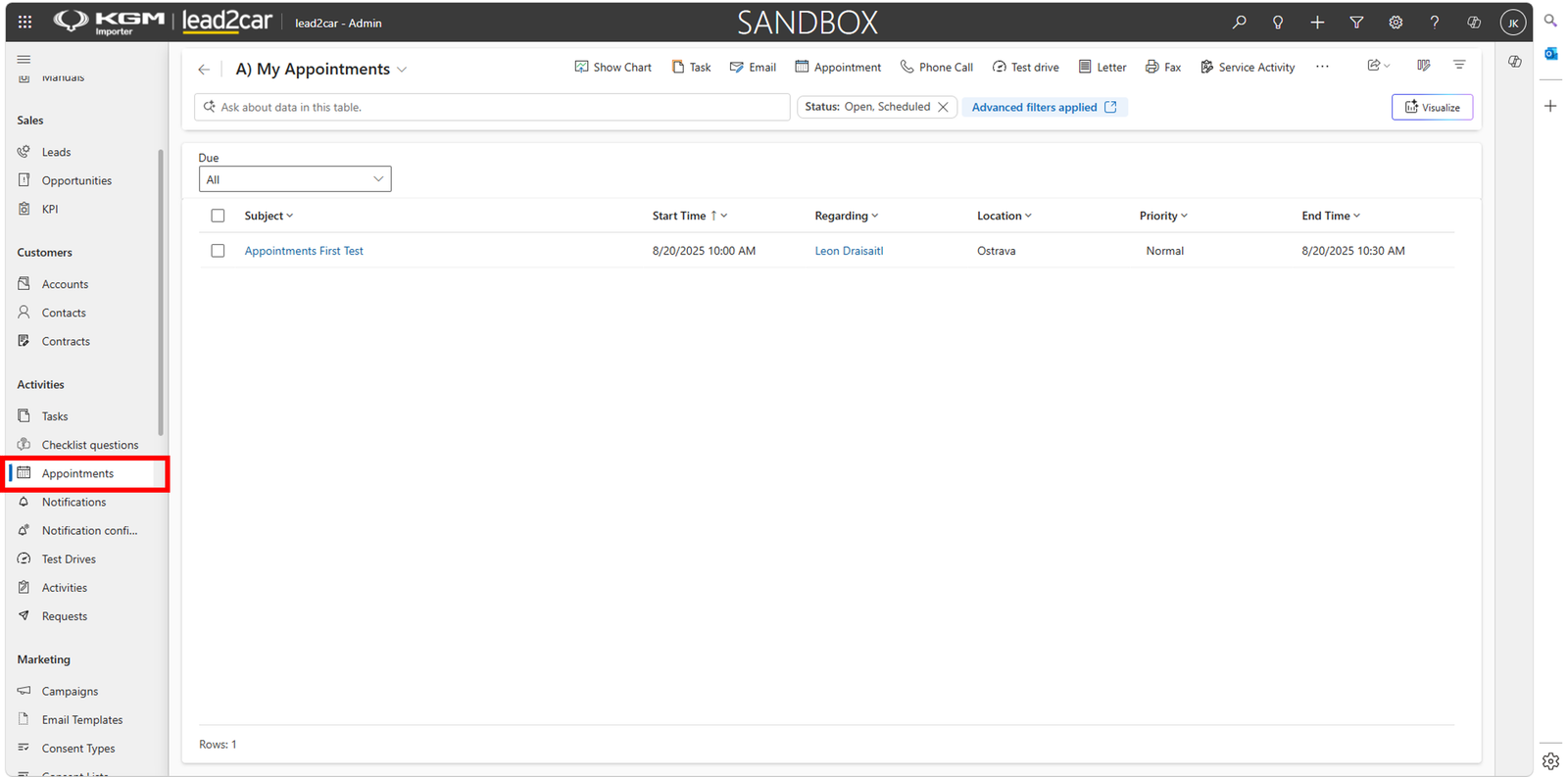
Task: Open the Priority column header menu
Action: [x=1163, y=216]
